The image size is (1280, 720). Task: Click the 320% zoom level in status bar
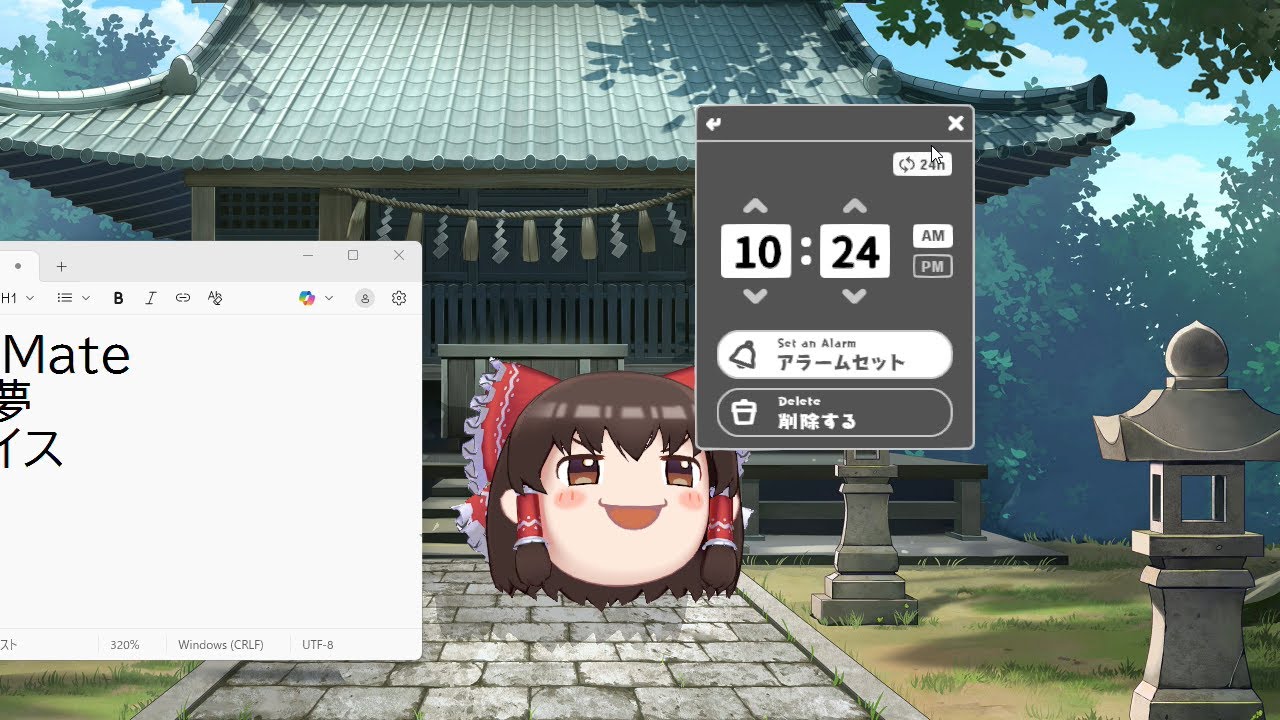point(125,645)
